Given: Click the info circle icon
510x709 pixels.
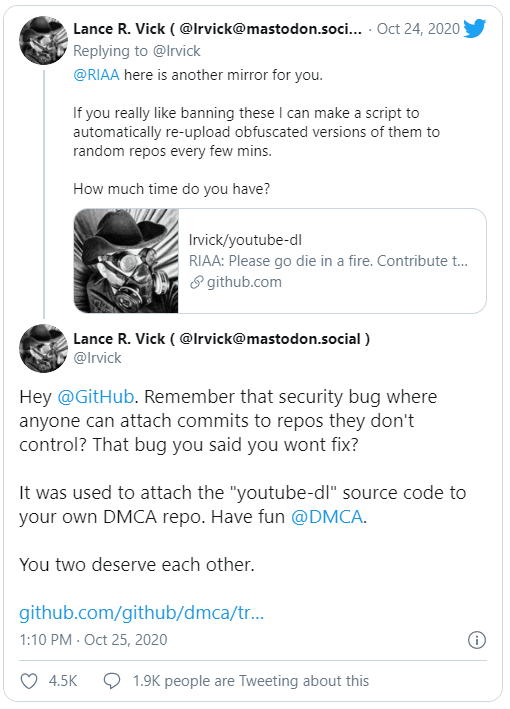Looking at the screenshot, I should (477, 640).
